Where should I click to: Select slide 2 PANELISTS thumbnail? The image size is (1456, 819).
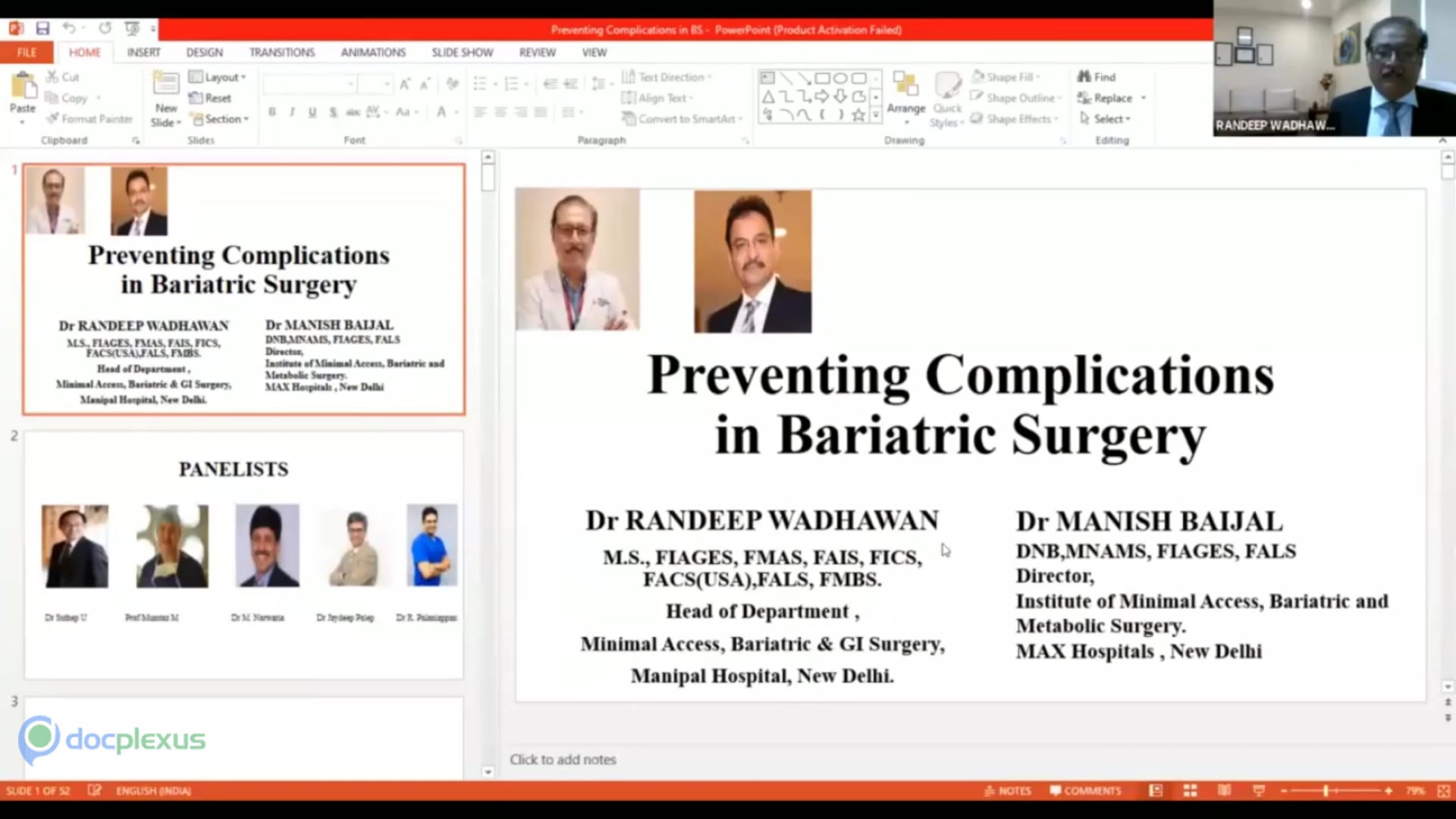[243, 554]
